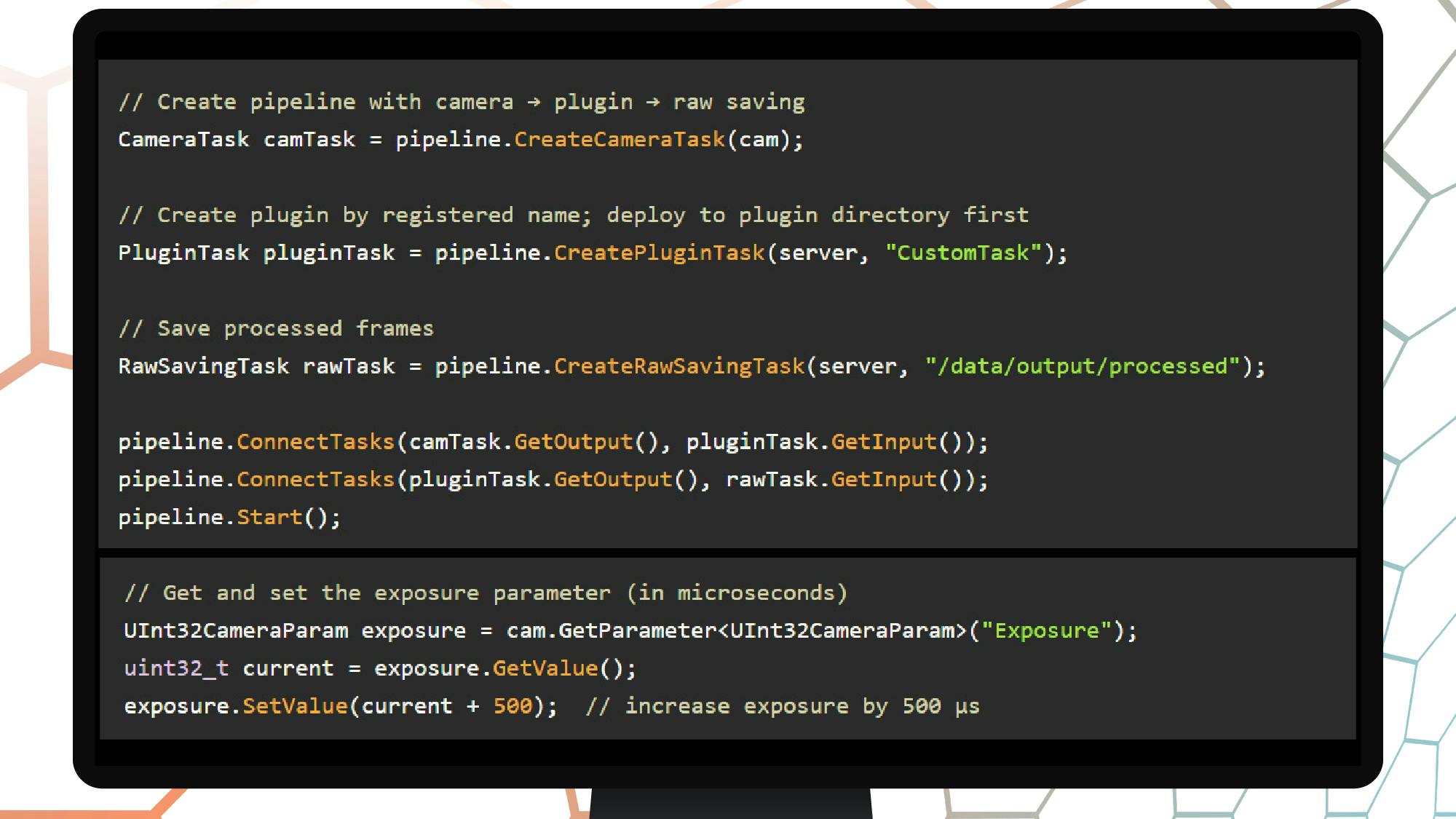Screen dimensions: 1456x819
Task: Click the CameraTask type declaration
Action: point(183,139)
